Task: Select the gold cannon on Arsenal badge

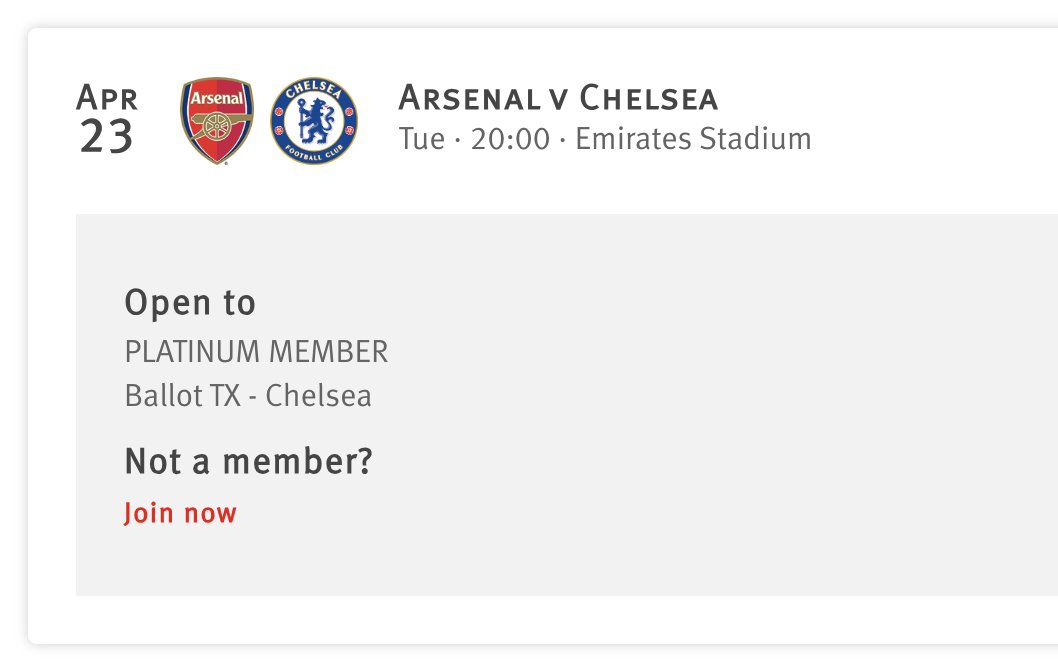Action: pos(219,125)
